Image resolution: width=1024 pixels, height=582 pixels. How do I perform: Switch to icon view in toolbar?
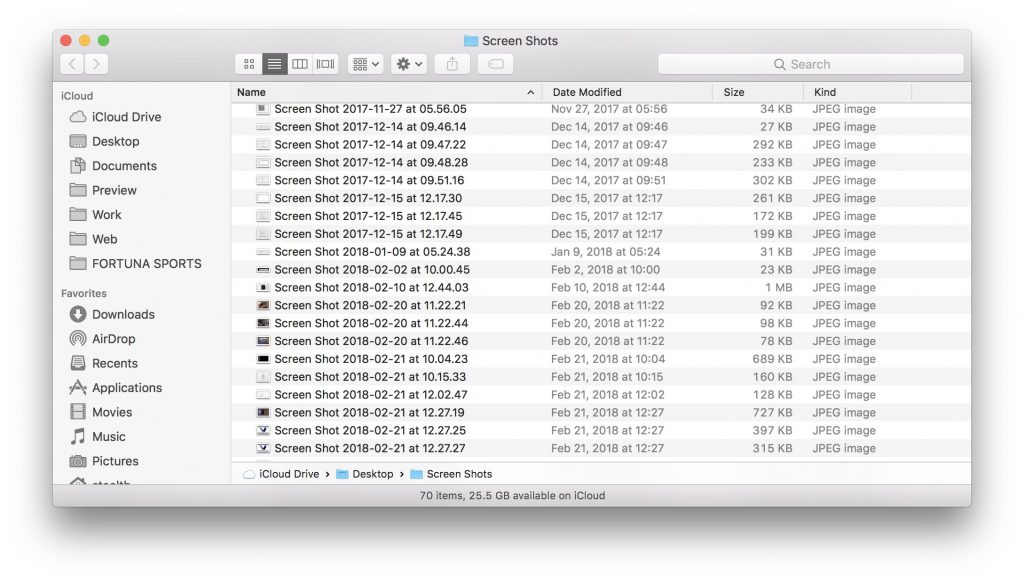pos(249,64)
